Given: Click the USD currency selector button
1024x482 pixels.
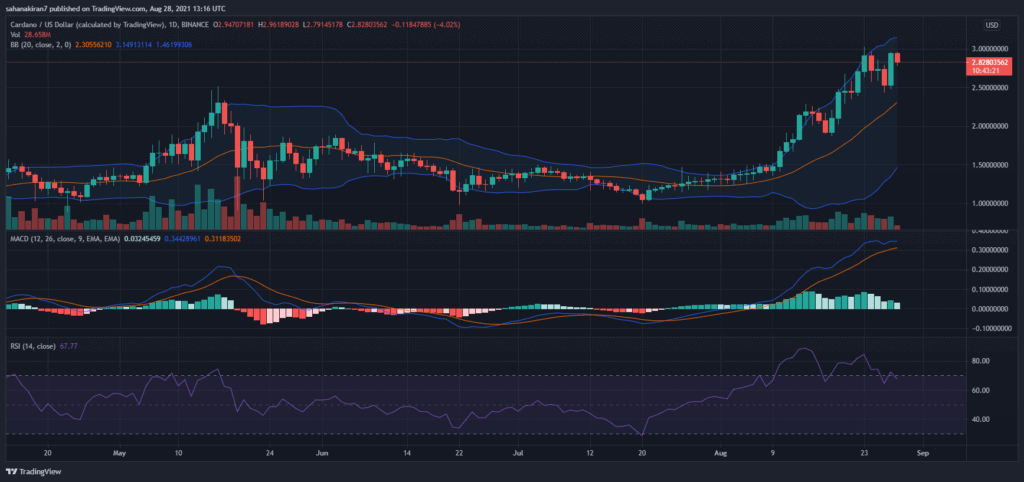Looking at the screenshot, I should coord(992,25).
